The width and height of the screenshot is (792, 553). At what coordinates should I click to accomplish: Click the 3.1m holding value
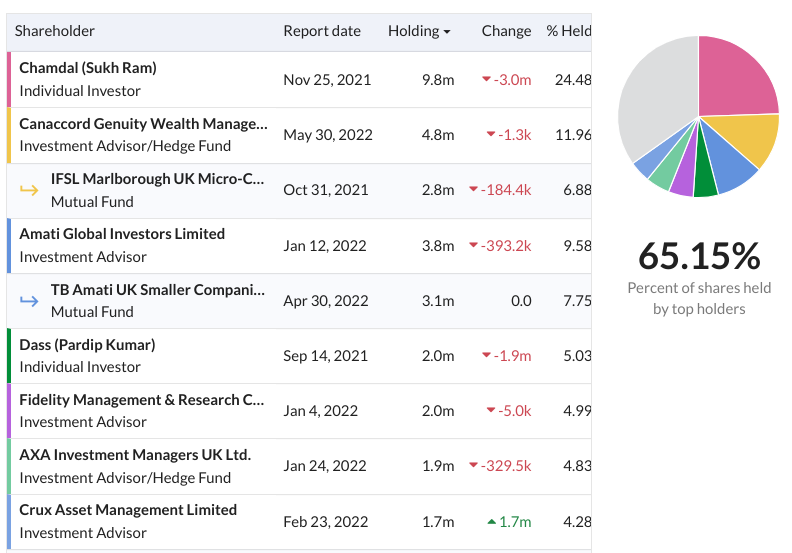point(438,301)
